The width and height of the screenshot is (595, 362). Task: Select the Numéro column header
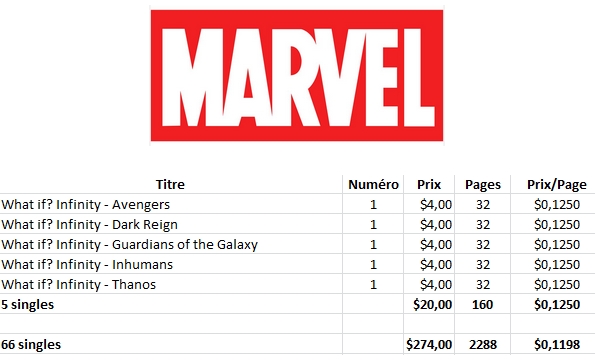click(373, 184)
